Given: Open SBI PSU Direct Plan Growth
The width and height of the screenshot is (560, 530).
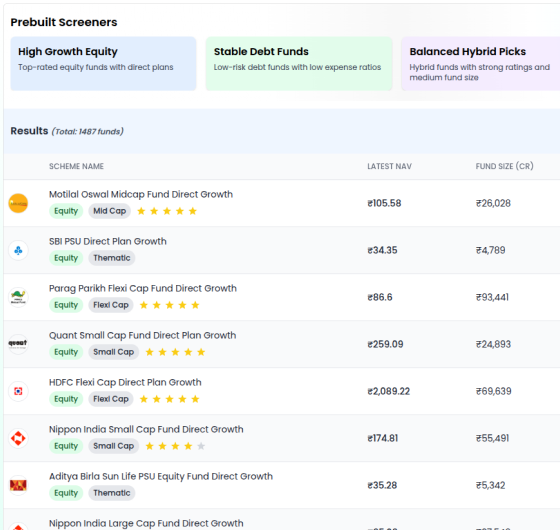Looking at the screenshot, I should coord(108,241).
